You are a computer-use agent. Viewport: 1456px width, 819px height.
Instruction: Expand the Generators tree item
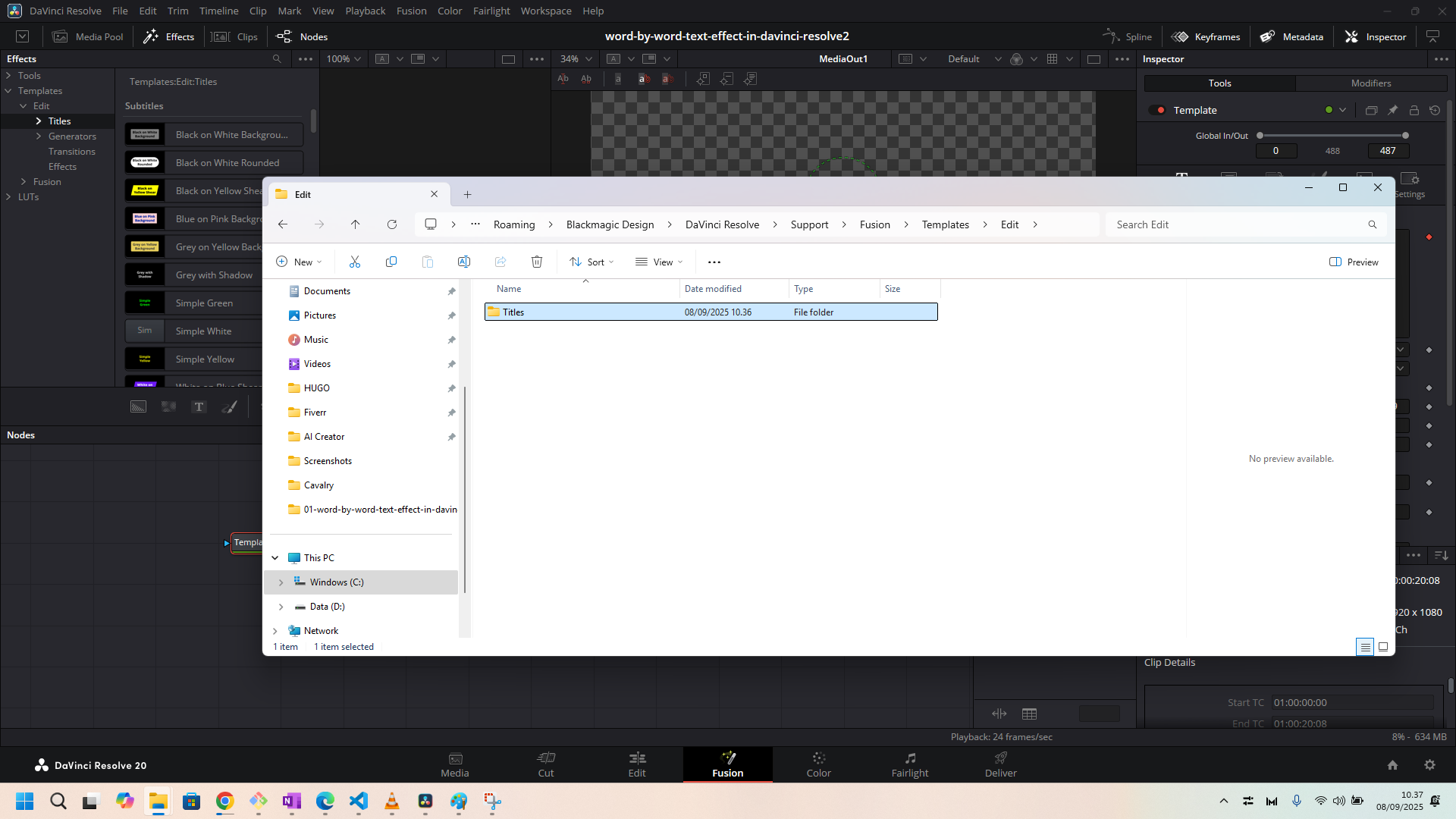39,136
